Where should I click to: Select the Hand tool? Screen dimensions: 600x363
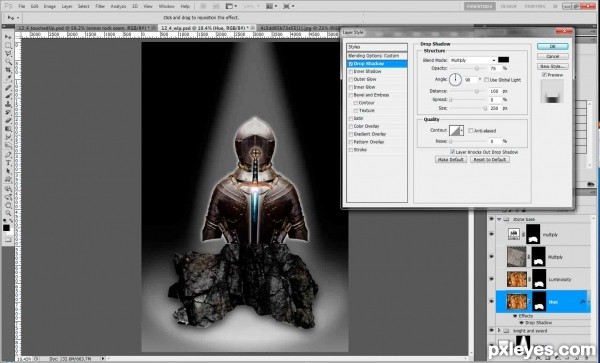coord(8,205)
